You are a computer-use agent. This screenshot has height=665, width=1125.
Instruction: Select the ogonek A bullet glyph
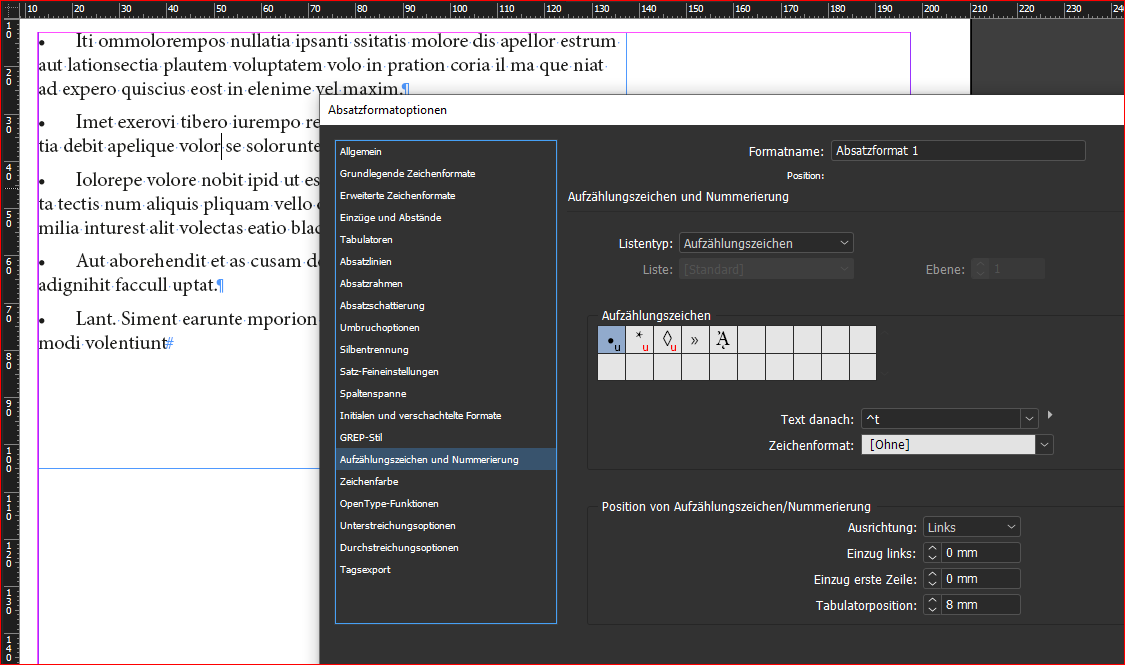point(722,340)
